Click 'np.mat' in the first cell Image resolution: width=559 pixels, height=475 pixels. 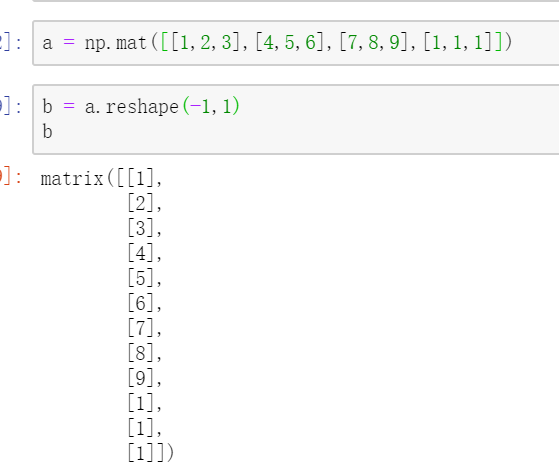[116, 43]
